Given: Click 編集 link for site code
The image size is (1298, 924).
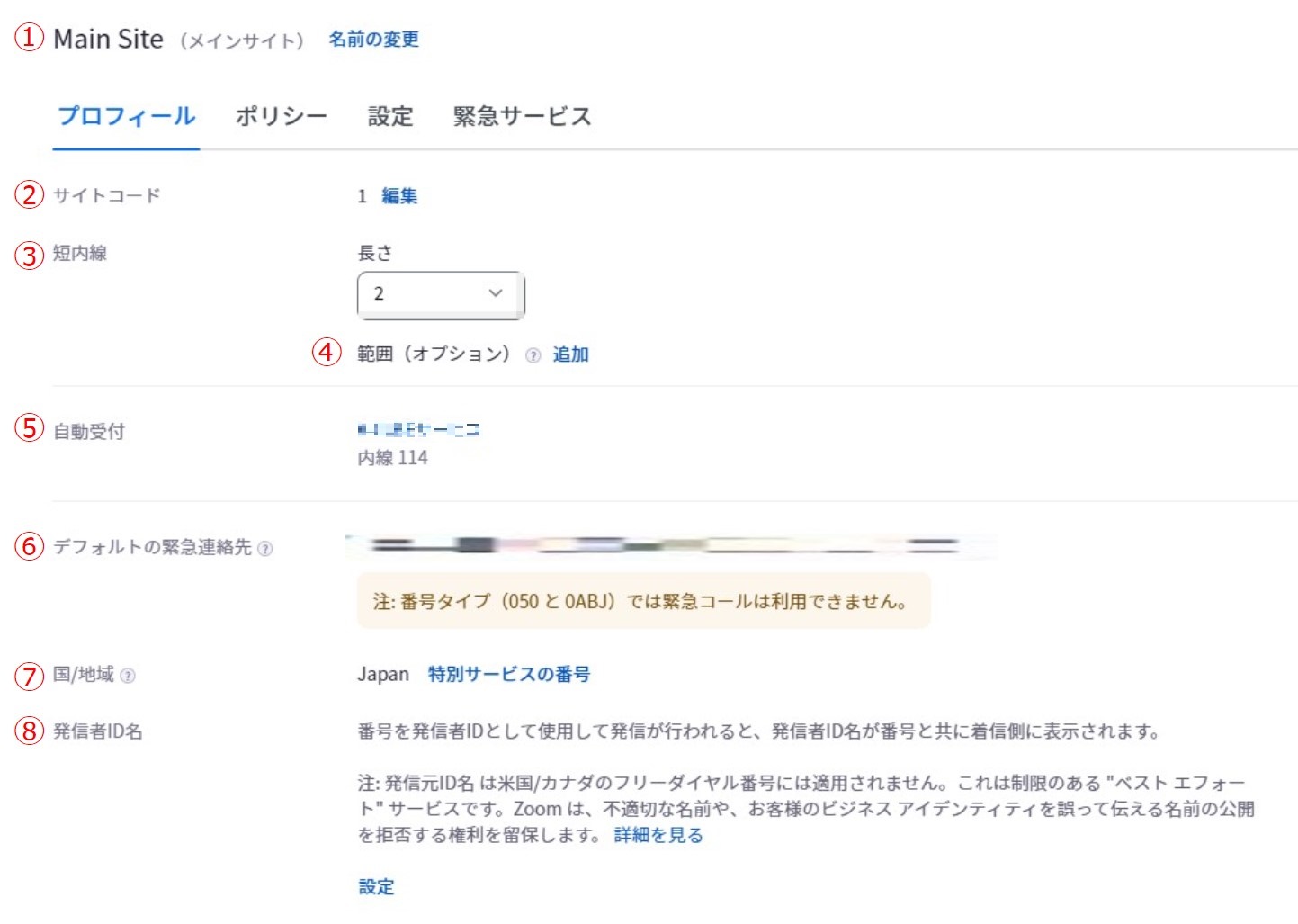Looking at the screenshot, I should (399, 196).
